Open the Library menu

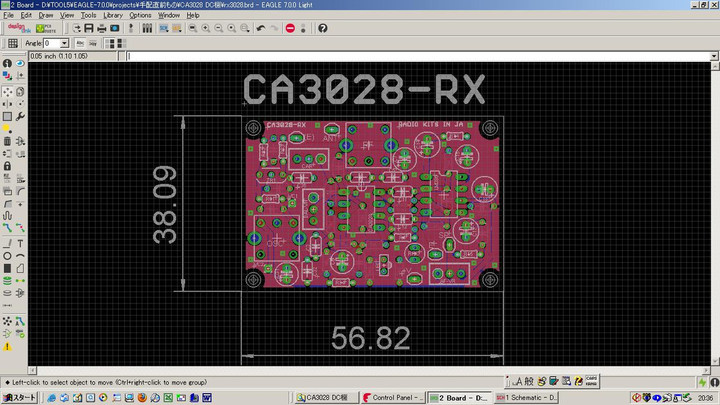[113, 16]
